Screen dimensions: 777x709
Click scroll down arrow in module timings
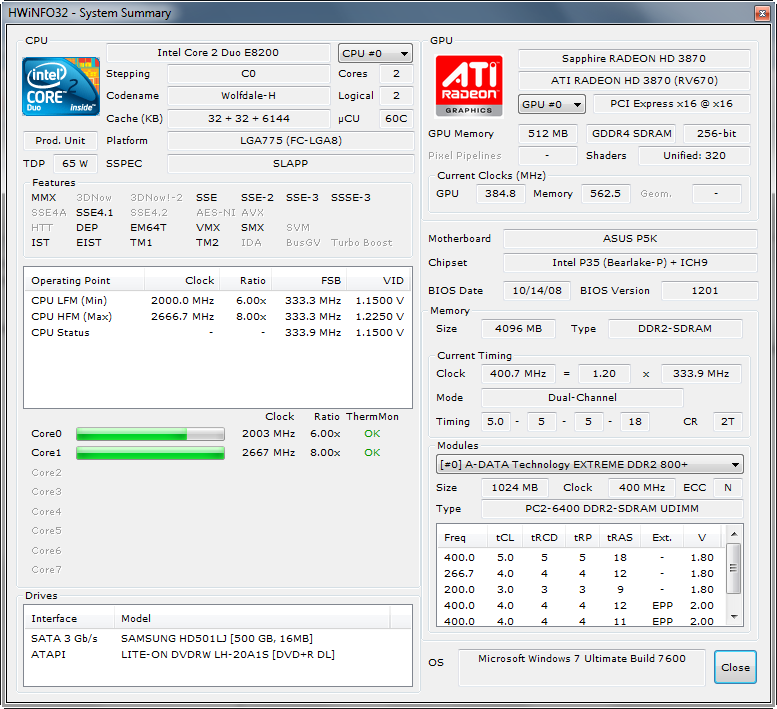734,617
